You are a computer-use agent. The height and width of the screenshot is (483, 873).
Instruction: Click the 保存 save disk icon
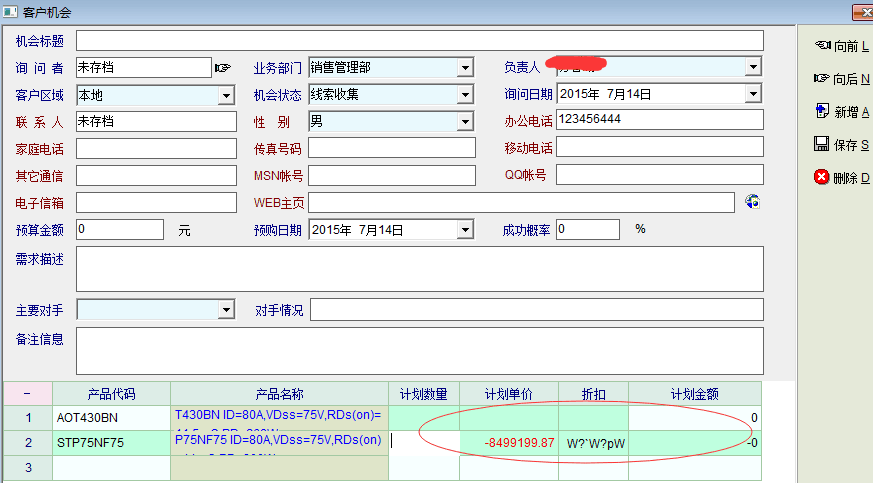click(x=822, y=144)
